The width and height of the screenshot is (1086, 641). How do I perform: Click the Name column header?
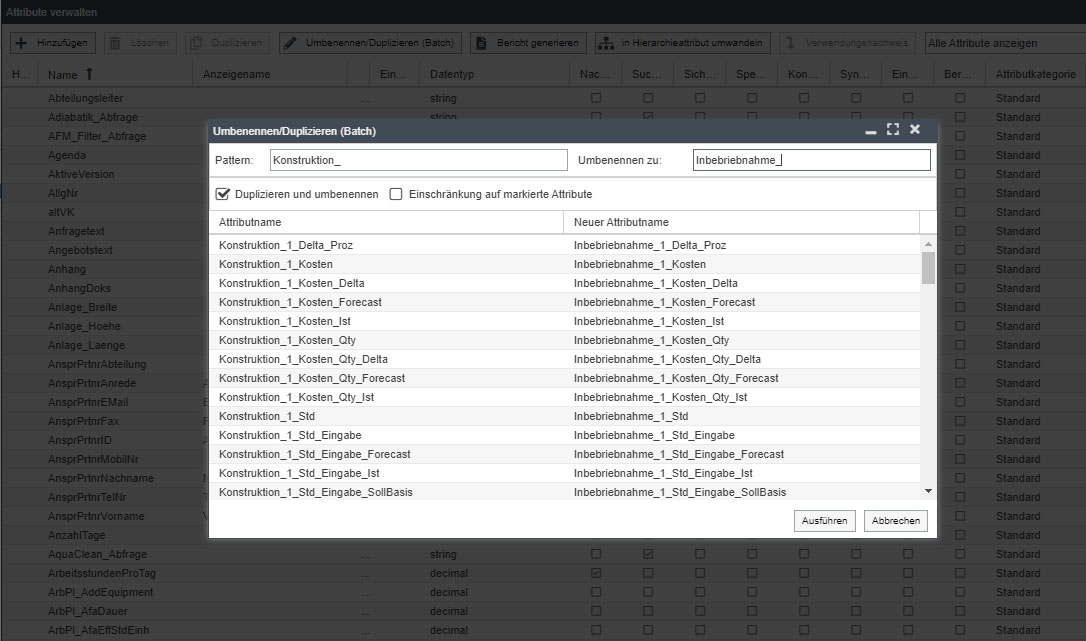114,74
